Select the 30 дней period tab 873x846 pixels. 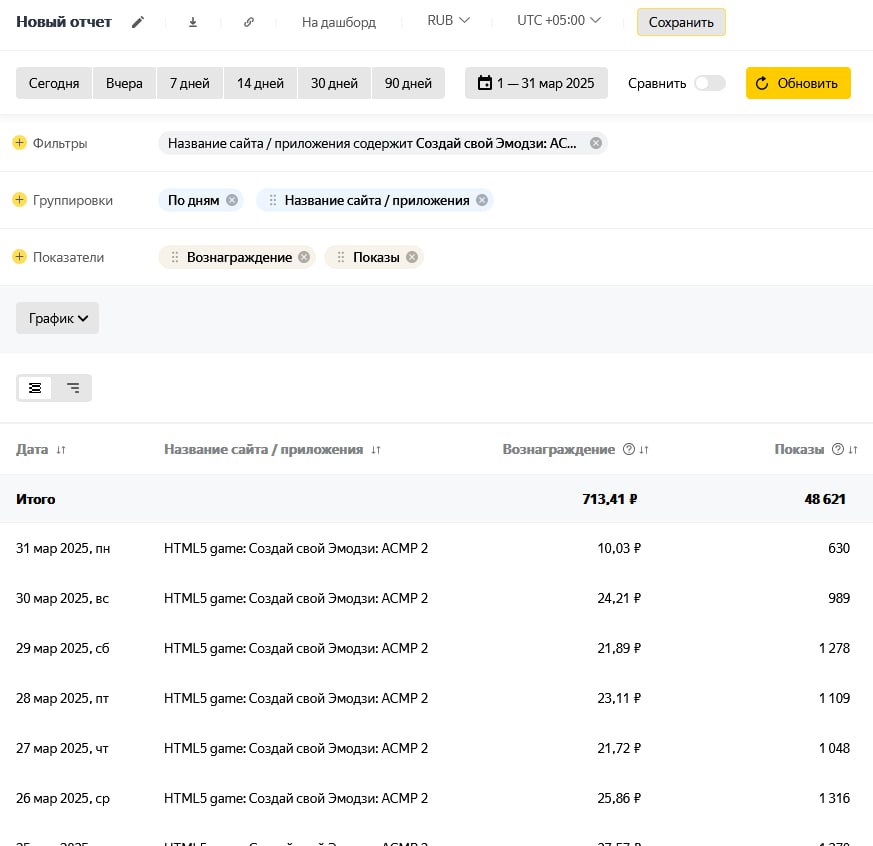pyautogui.click(x=334, y=83)
